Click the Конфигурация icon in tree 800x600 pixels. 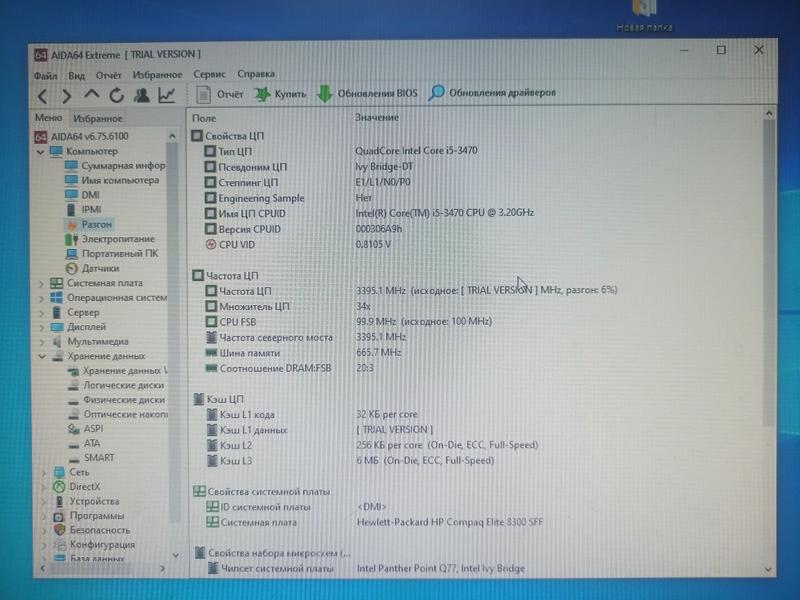pos(60,545)
